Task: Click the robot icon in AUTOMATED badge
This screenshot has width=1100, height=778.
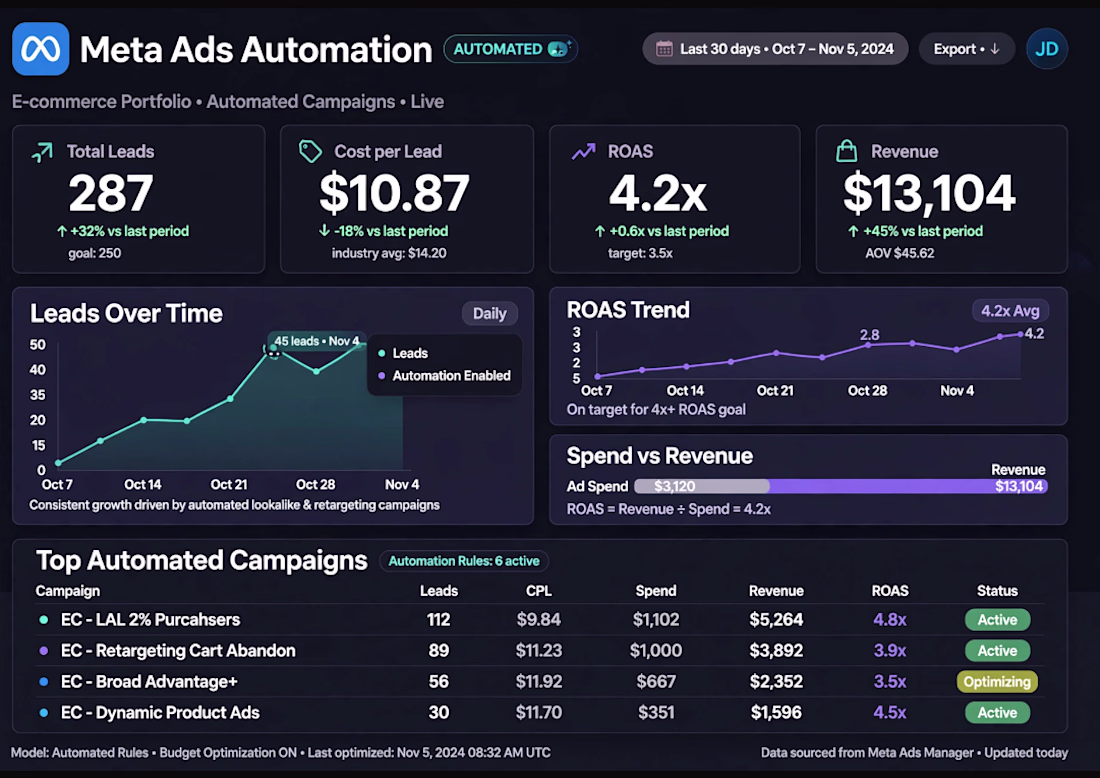Action: click(559, 49)
